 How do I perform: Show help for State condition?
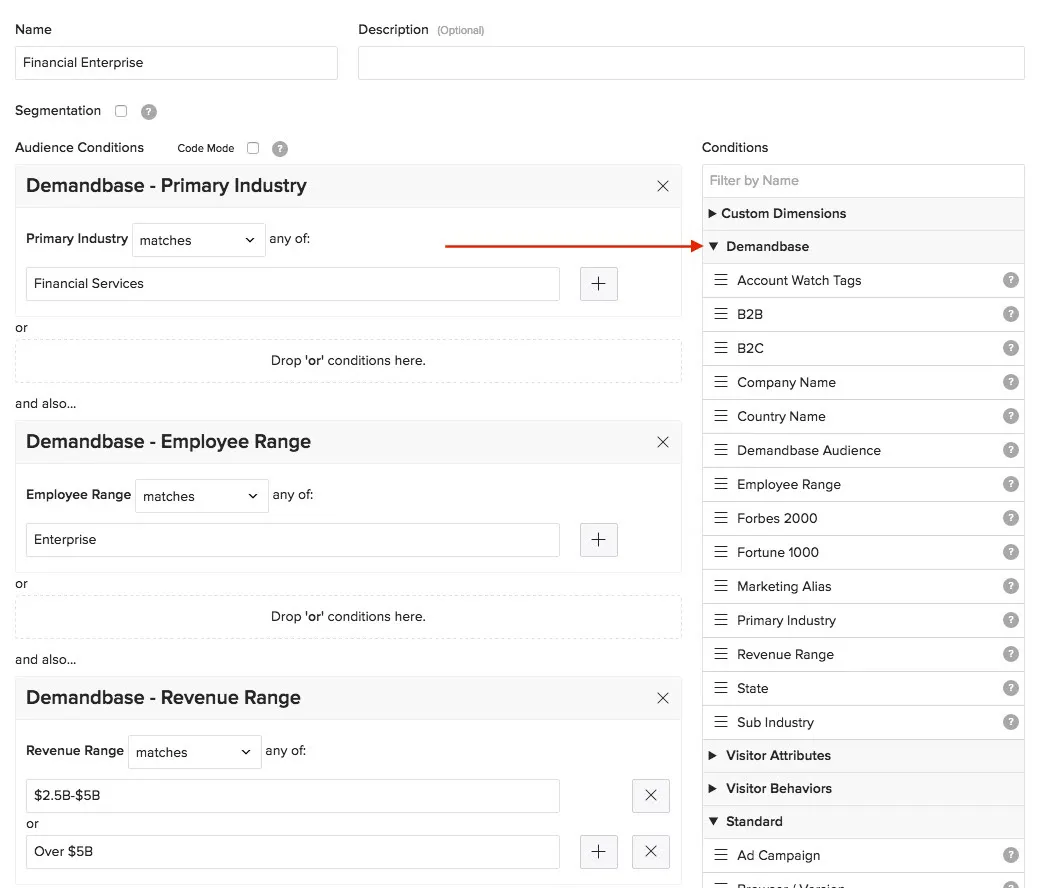coord(1010,688)
